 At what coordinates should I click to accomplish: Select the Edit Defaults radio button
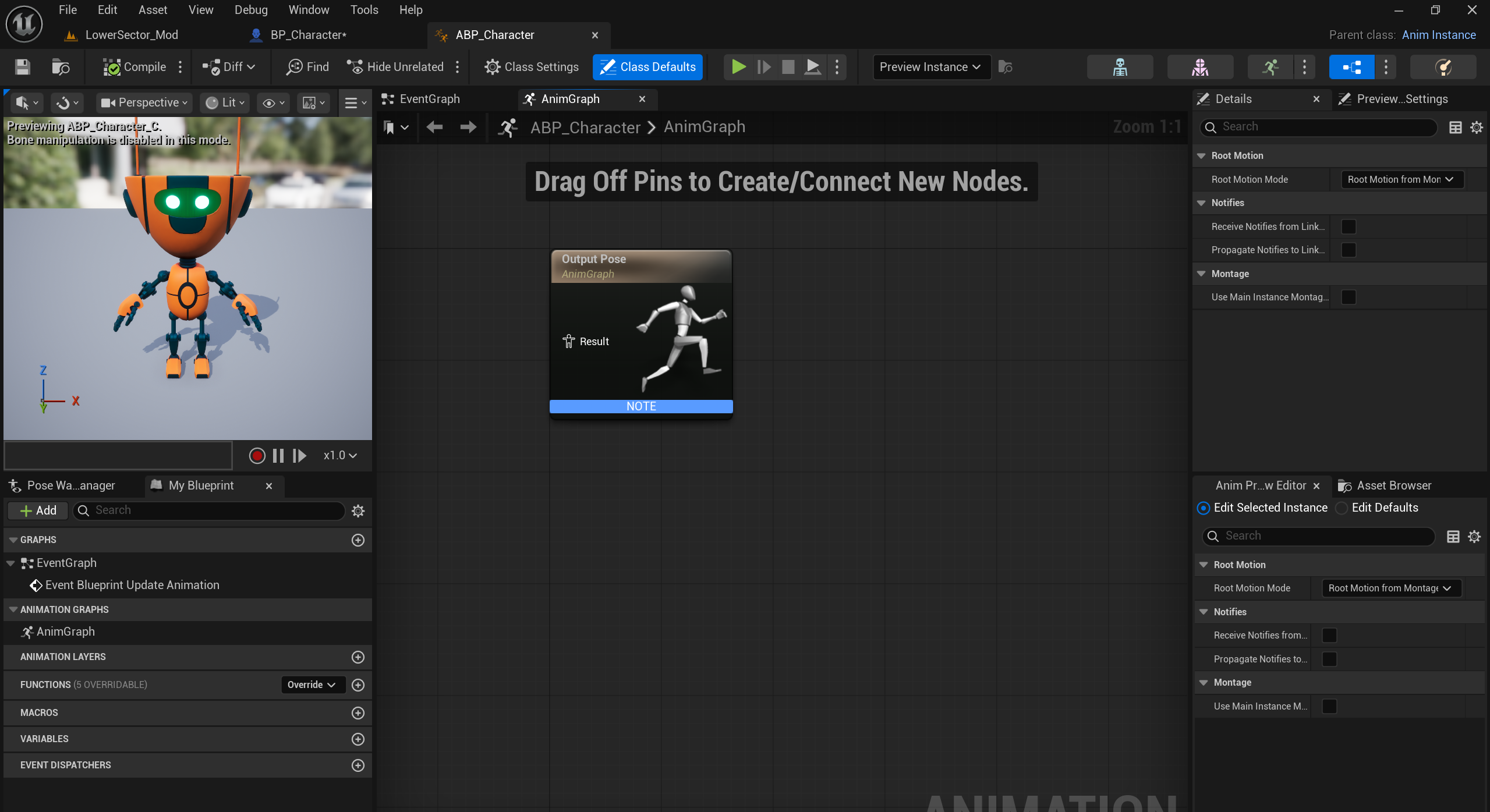(1342, 508)
